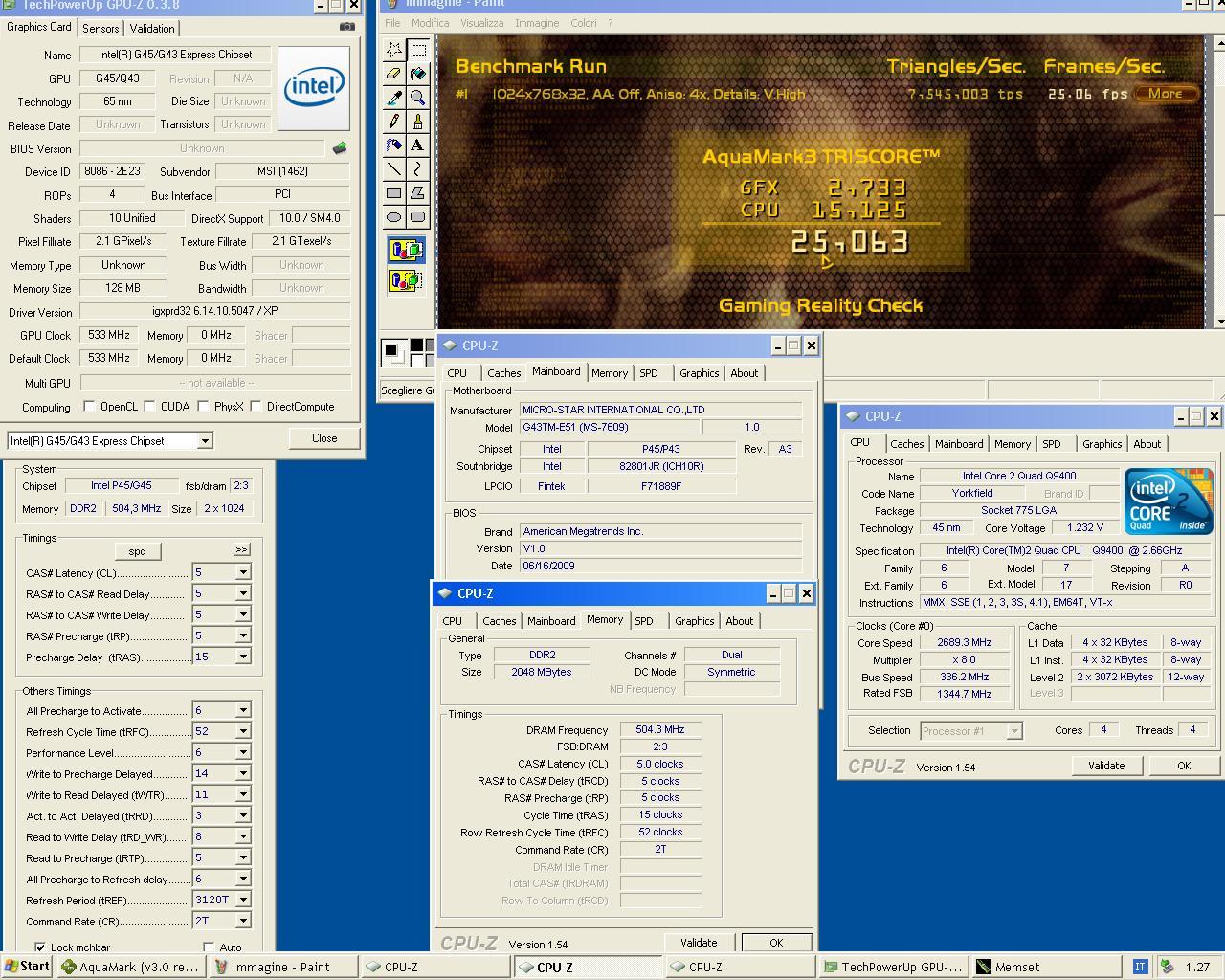The height and width of the screenshot is (980, 1225).
Task: Click OK in CPU-Z processor window
Action: [1184, 766]
